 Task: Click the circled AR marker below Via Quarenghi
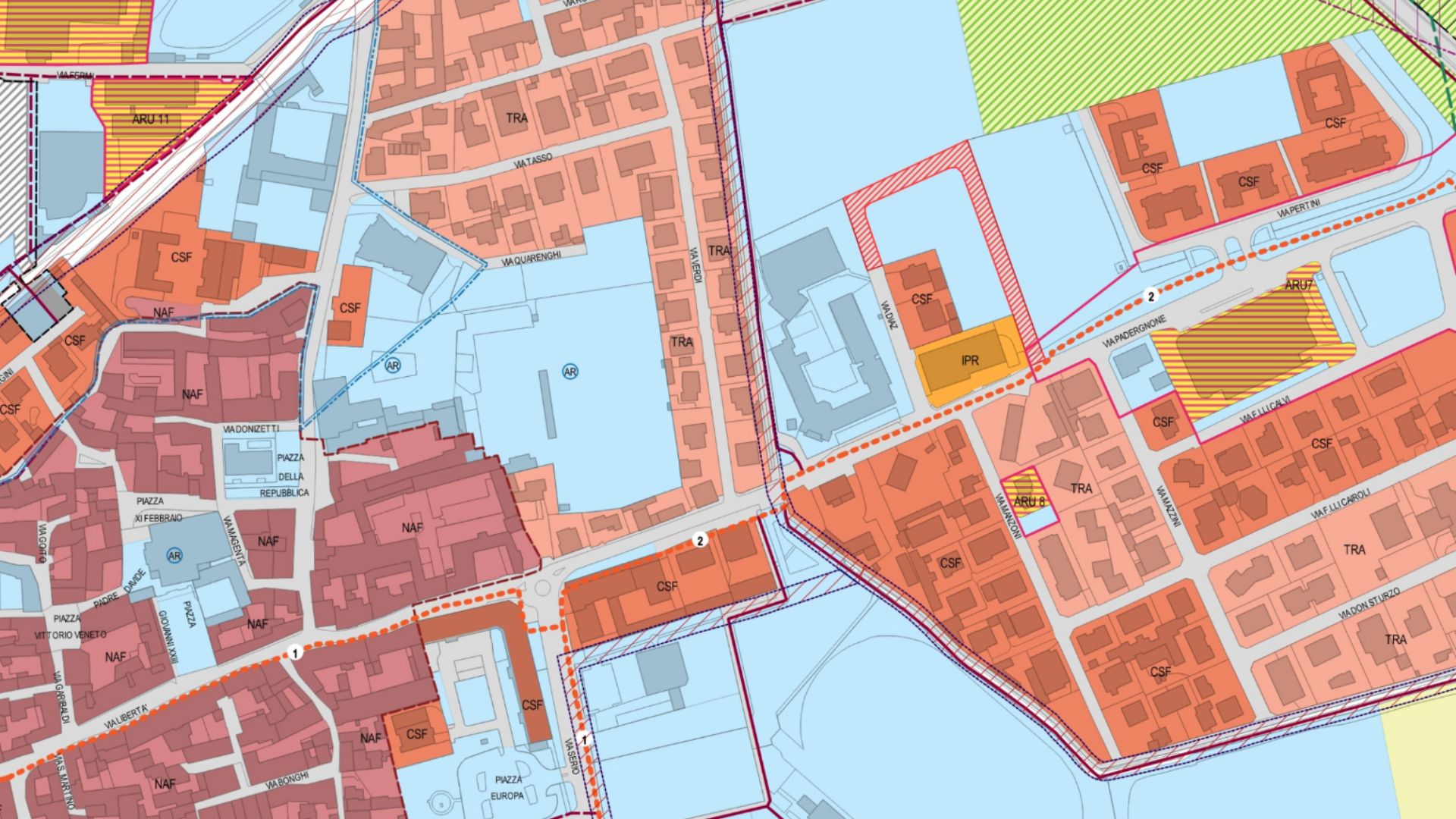[x=393, y=366]
